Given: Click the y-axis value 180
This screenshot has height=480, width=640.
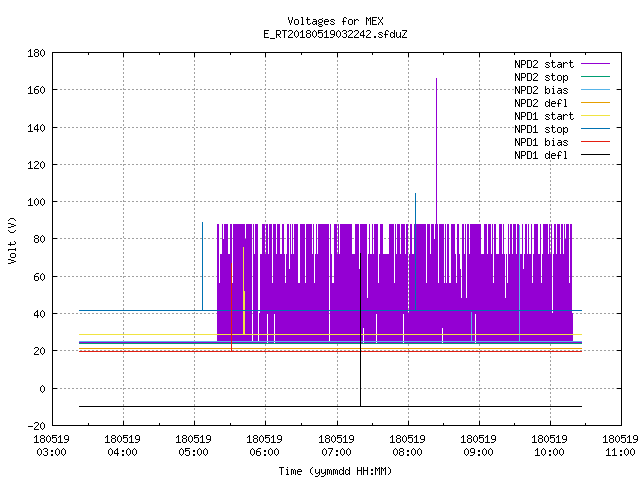Looking at the screenshot, I should tap(36, 53).
